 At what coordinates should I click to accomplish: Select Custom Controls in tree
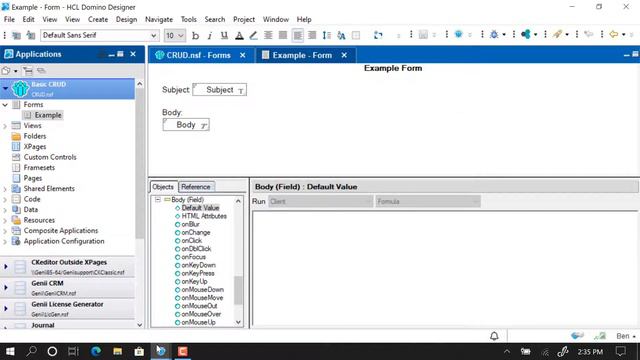click(50, 157)
